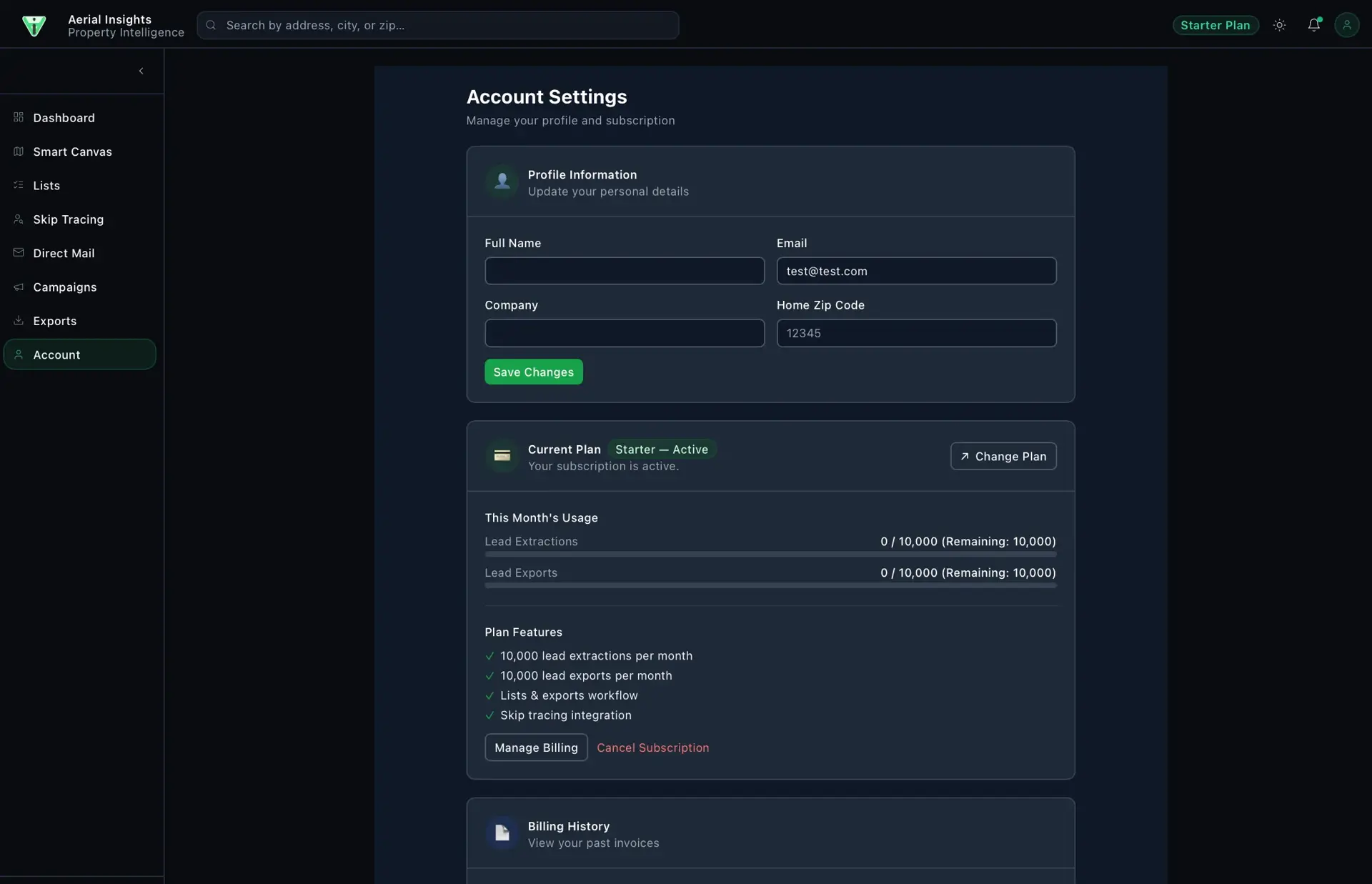Save Changes to profile
Screen dimensions: 1372x884
click(533, 372)
